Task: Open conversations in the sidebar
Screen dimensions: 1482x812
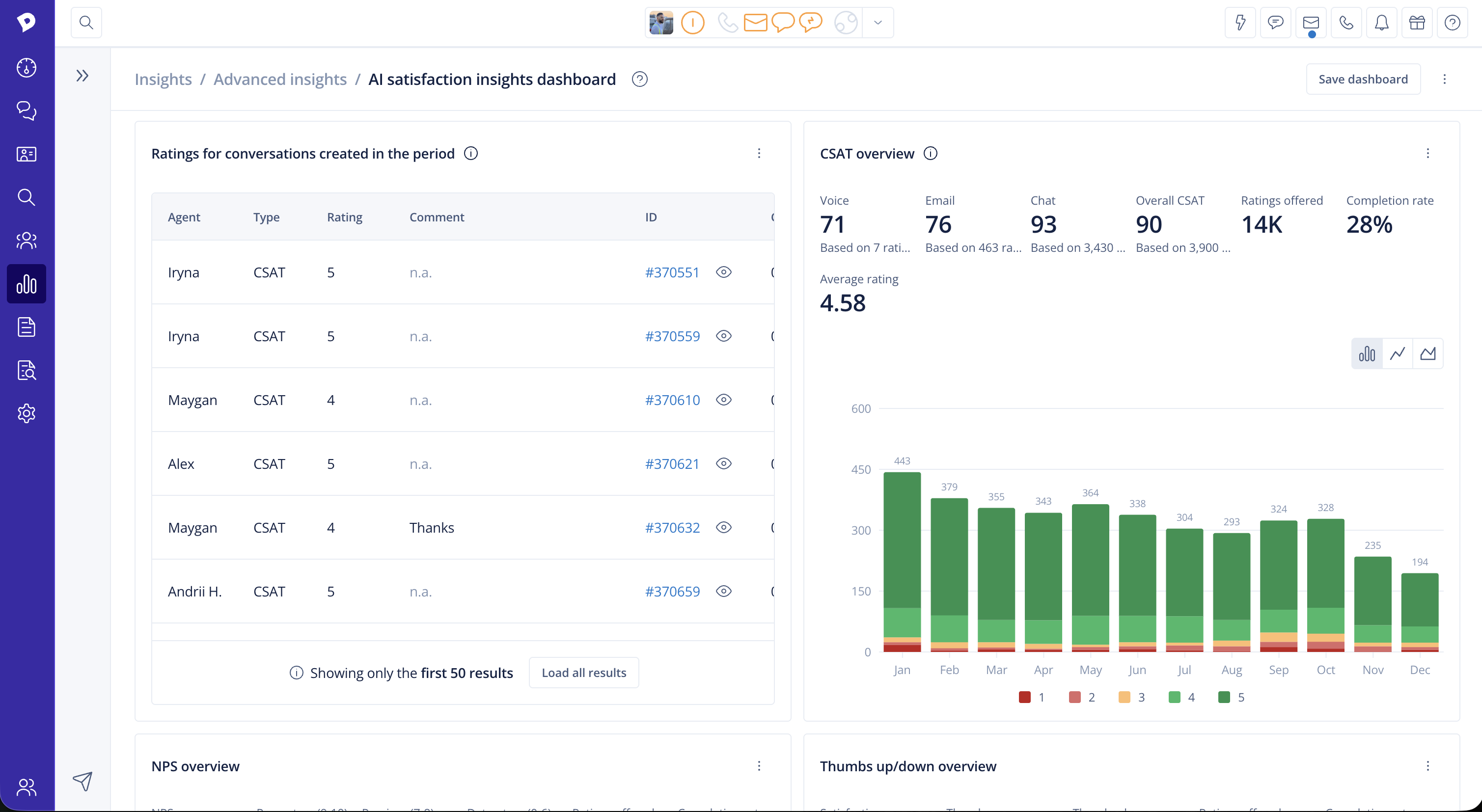Action: coord(27,110)
